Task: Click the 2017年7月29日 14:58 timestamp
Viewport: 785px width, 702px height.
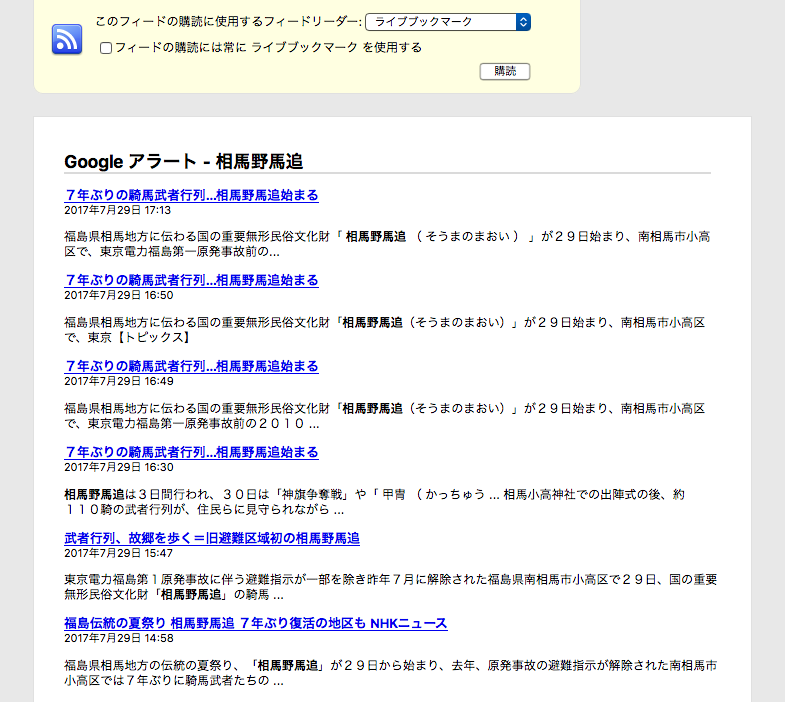Action: 119,638
